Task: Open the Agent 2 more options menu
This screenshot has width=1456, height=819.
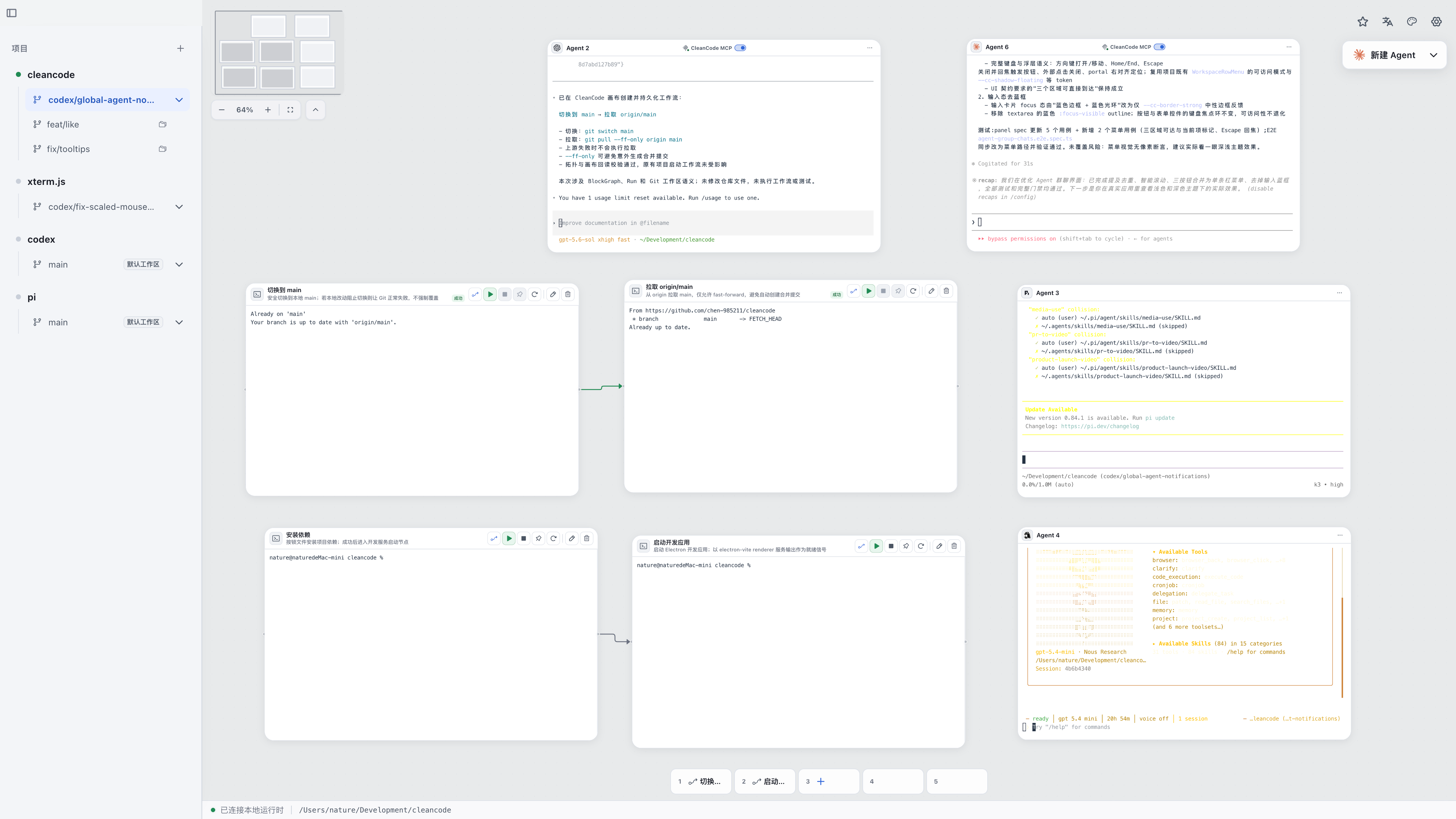Action: pyautogui.click(x=870, y=48)
